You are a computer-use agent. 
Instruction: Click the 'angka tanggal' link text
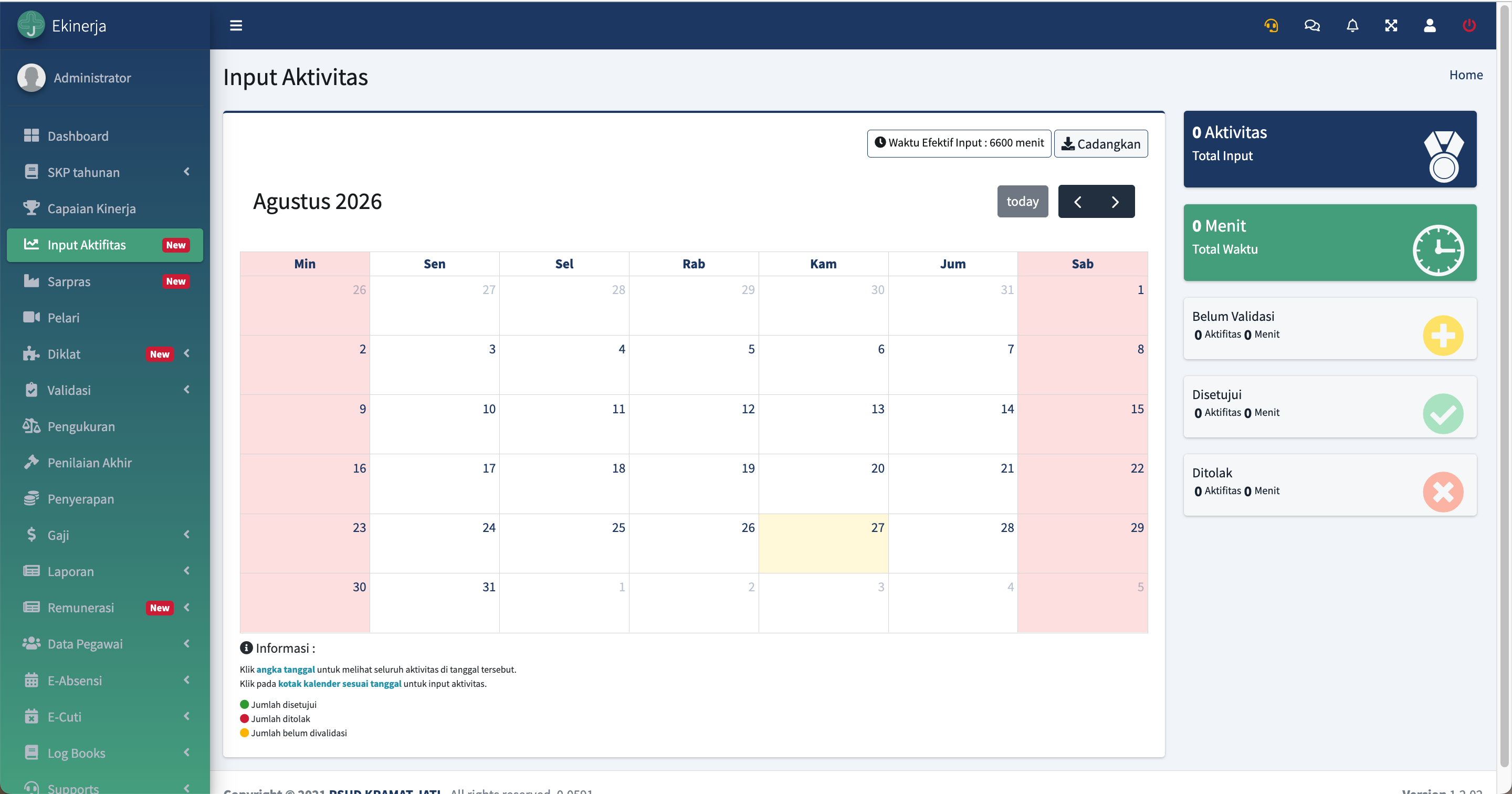[285, 670]
